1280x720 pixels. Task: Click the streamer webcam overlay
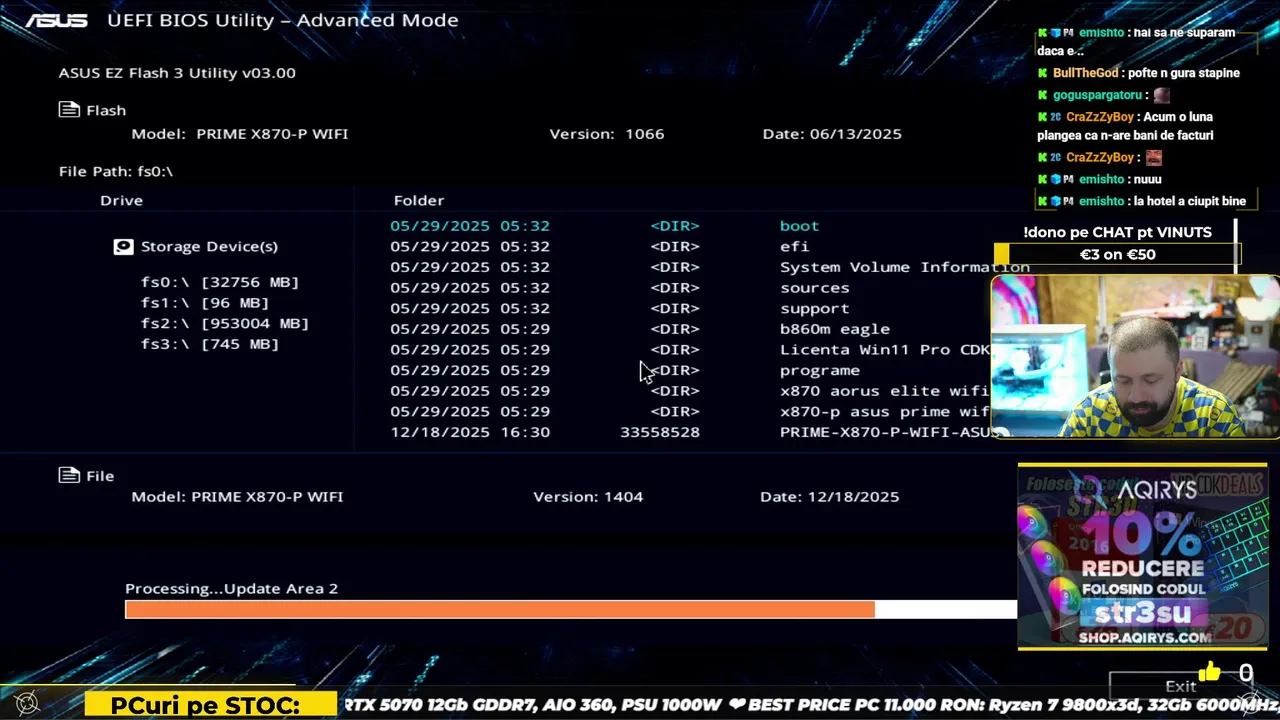tap(1135, 357)
